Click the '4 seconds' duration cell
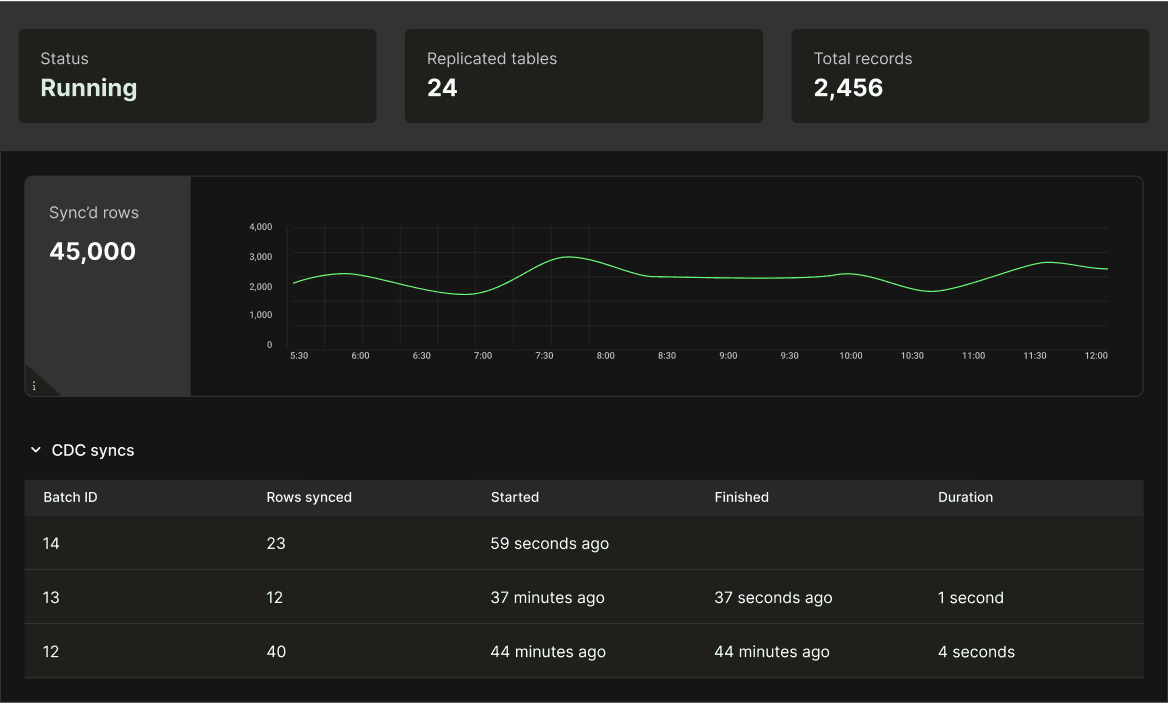The height and width of the screenshot is (703, 1168). click(976, 652)
